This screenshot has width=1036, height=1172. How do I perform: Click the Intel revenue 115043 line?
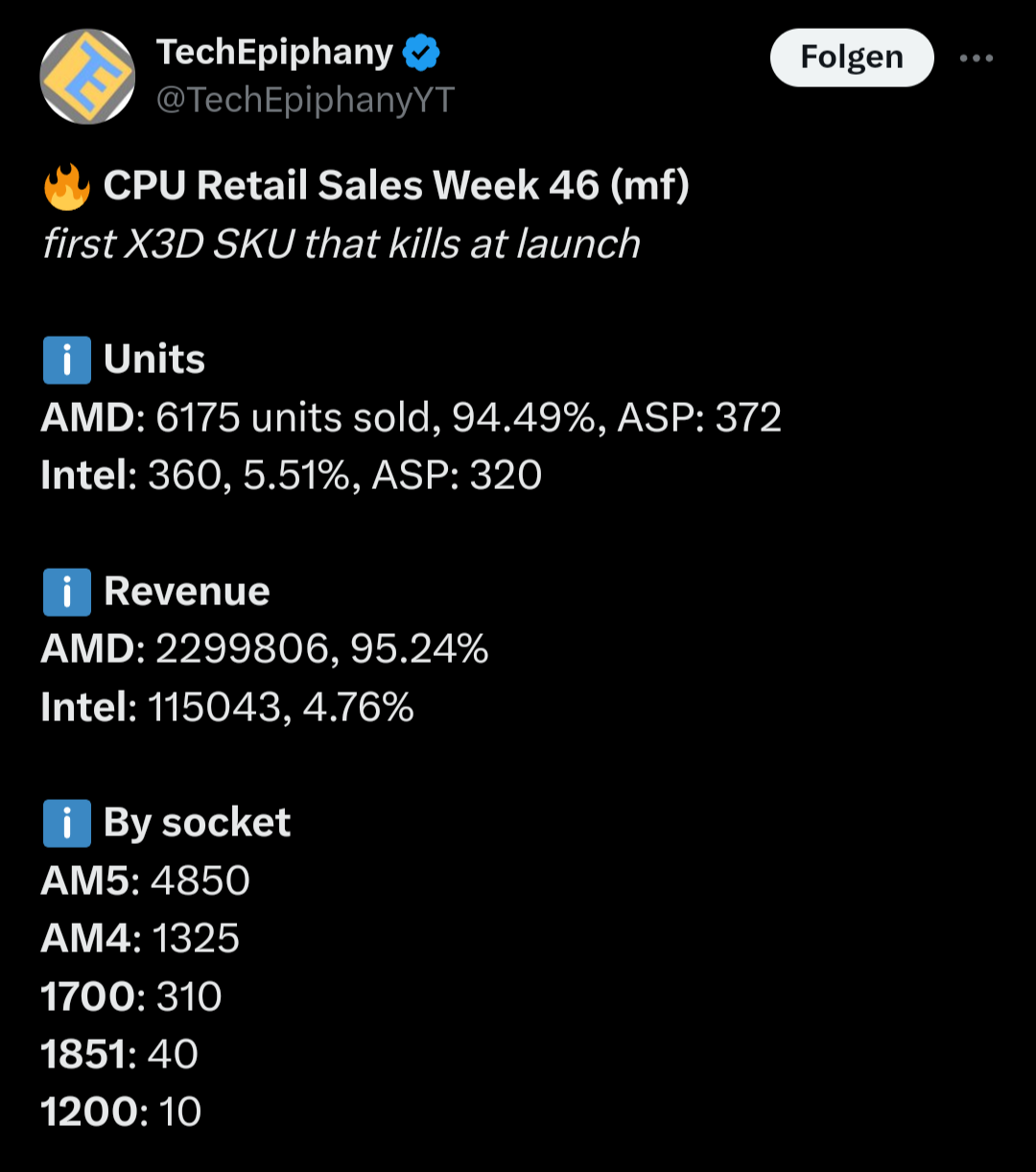[x=227, y=708]
